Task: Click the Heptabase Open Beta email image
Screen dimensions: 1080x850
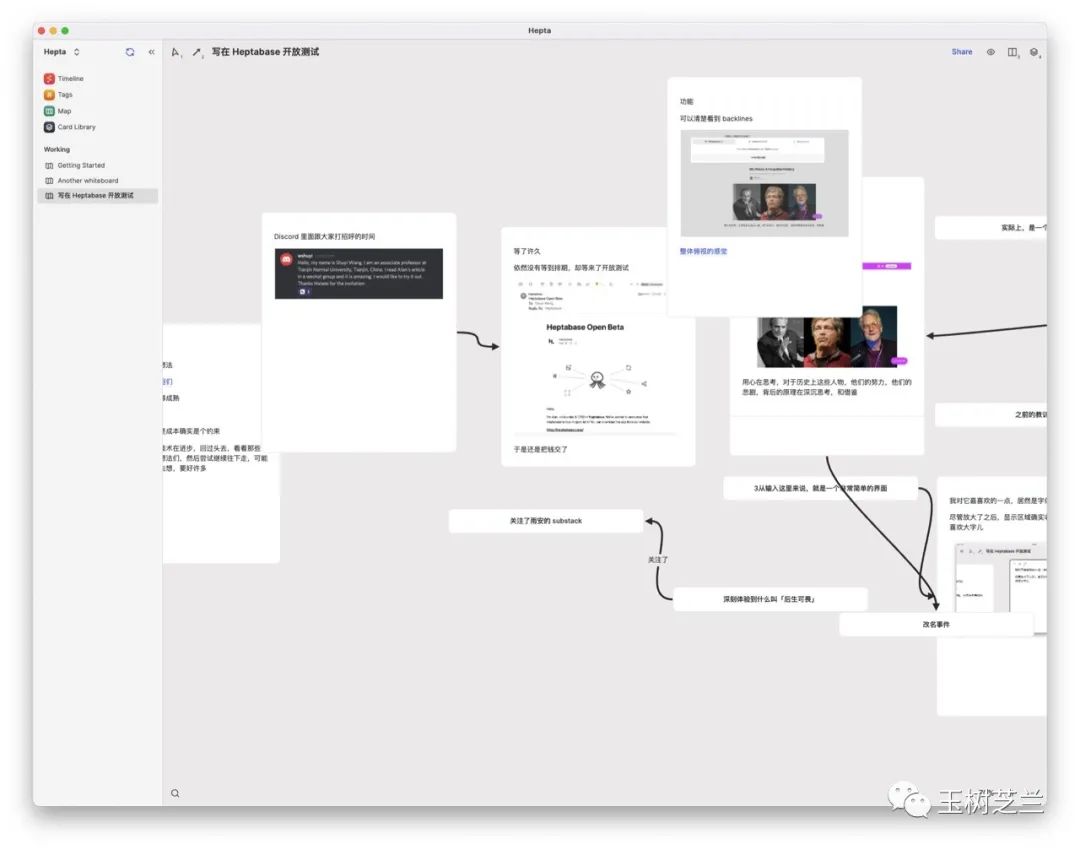Action: point(596,357)
